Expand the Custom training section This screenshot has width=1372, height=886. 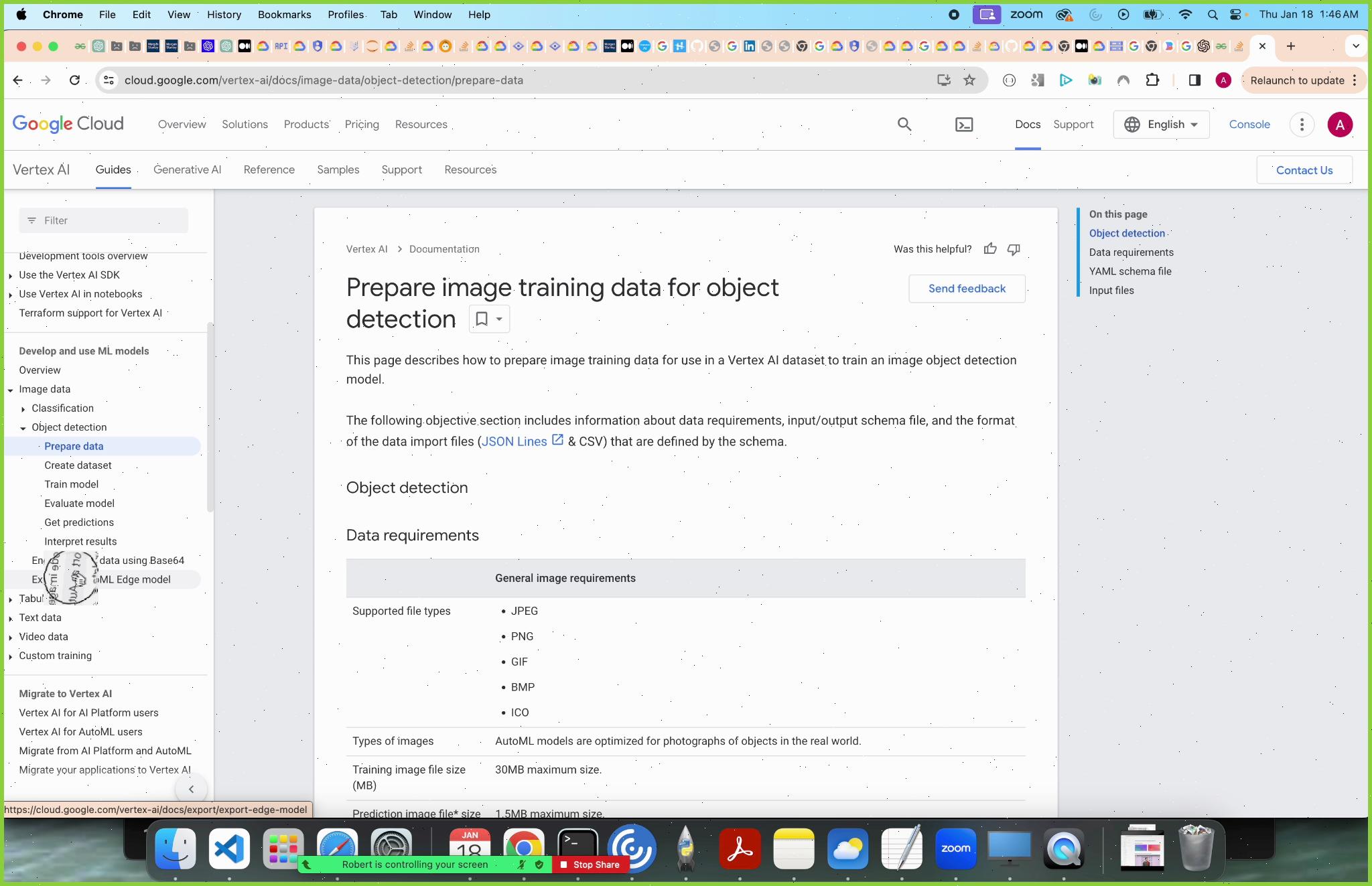[x=11, y=656]
